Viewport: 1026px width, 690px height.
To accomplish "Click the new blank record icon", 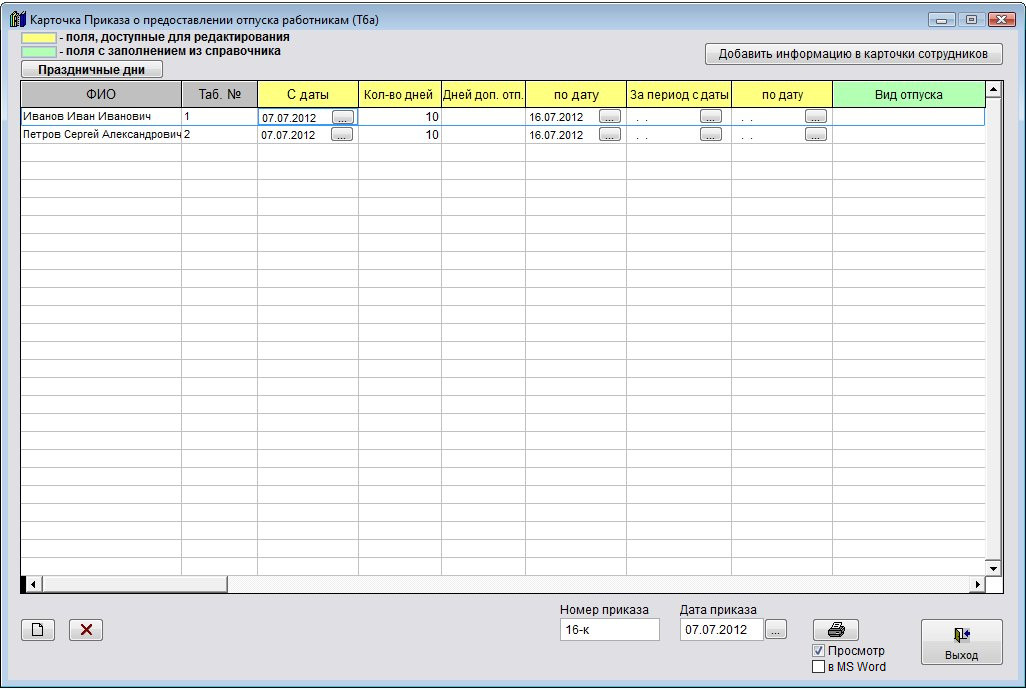I will 38,630.
